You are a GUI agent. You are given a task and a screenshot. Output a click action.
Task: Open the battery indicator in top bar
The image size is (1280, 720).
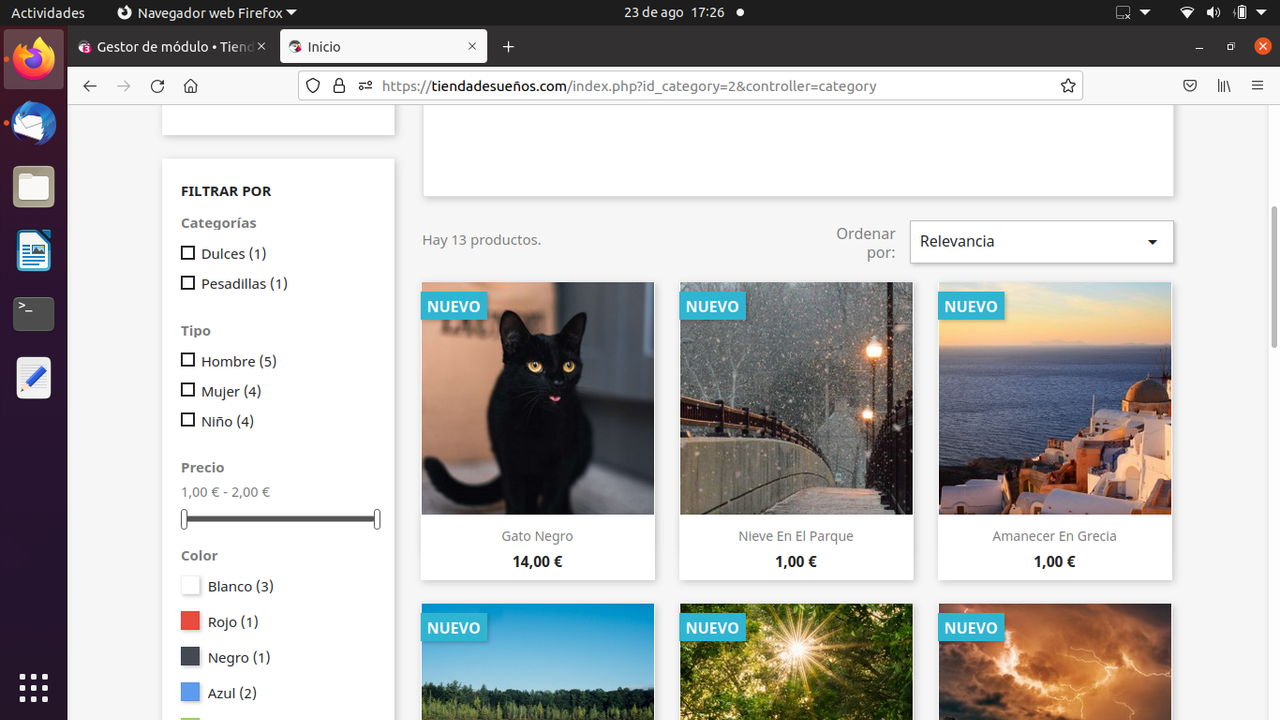[x=1241, y=13]
